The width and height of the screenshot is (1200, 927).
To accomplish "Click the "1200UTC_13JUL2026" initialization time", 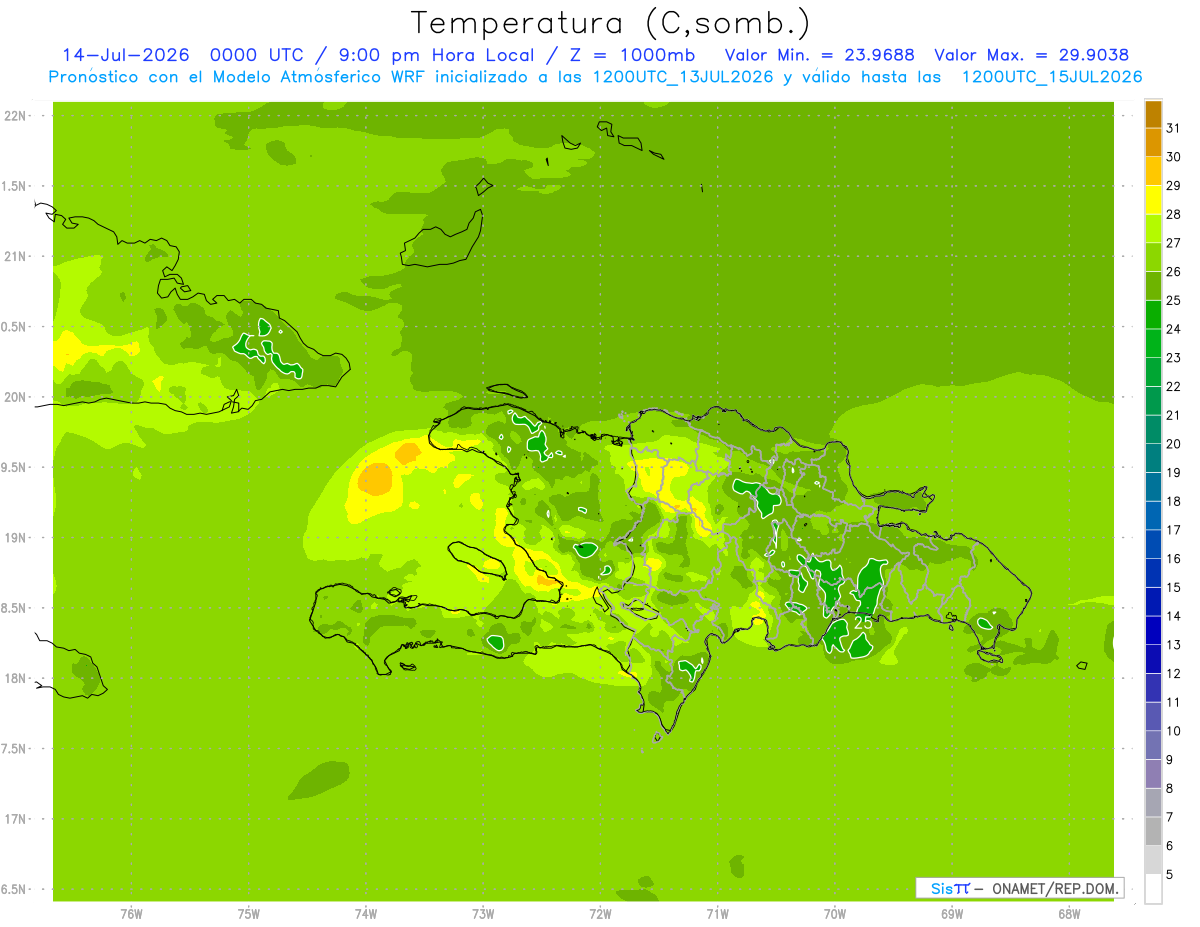I will coord(683,77).
